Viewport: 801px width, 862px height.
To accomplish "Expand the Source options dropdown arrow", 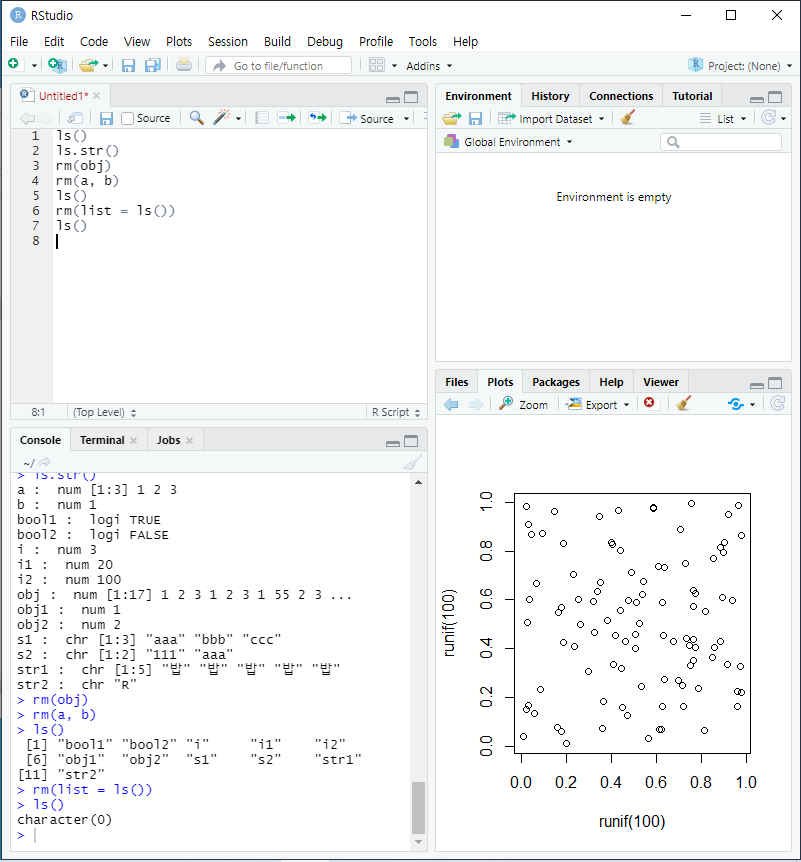I will coord(406,119).
